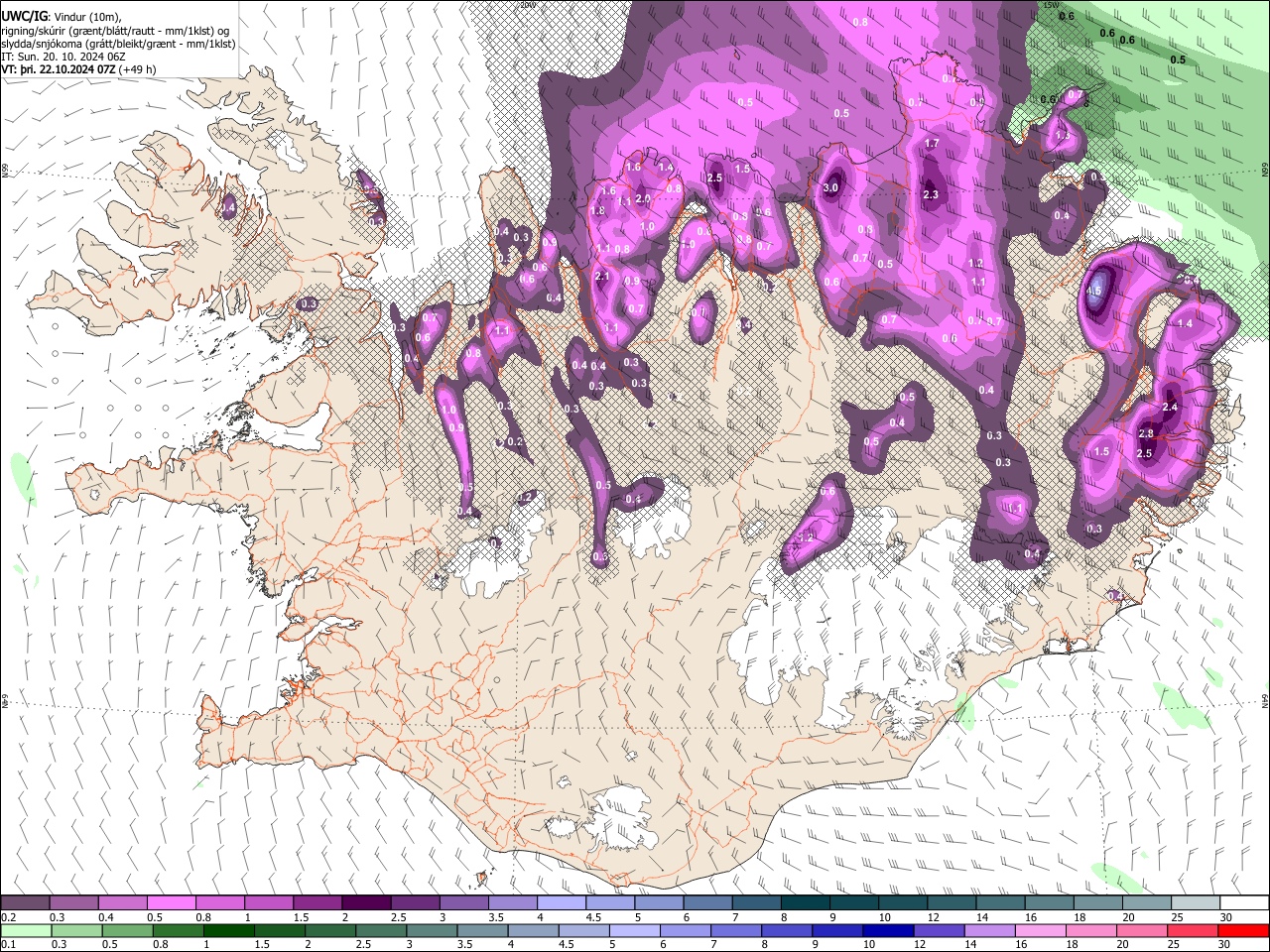This screenshot has height=952, width=1270.
Task: Click the '(+49 h)' forecast offset text
Action: coord(138,69)
